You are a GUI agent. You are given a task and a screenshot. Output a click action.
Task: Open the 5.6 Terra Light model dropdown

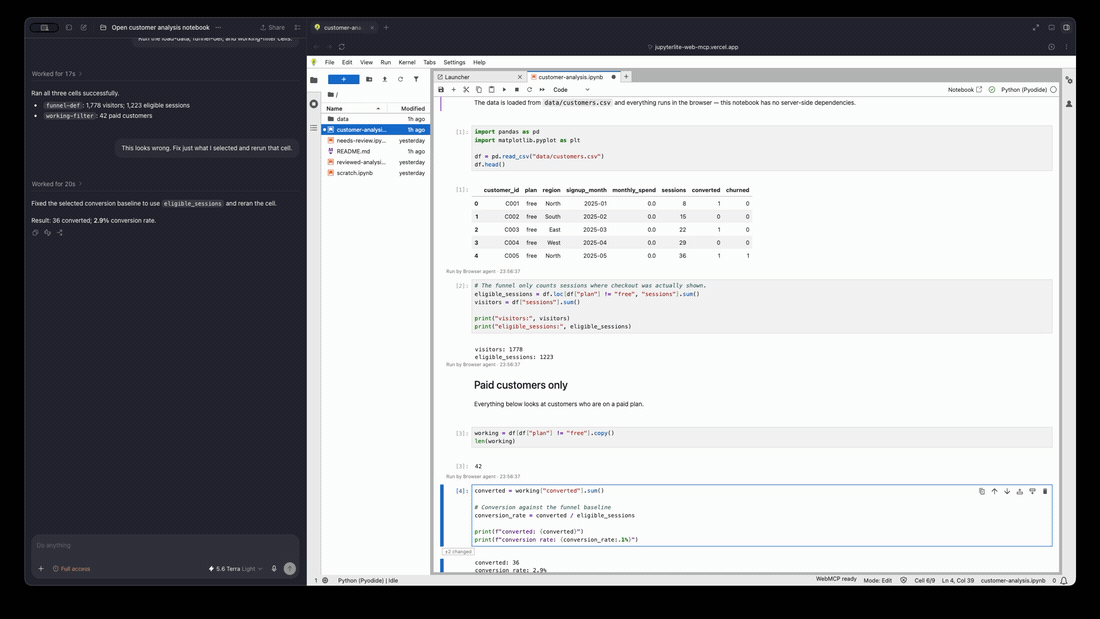236,569
